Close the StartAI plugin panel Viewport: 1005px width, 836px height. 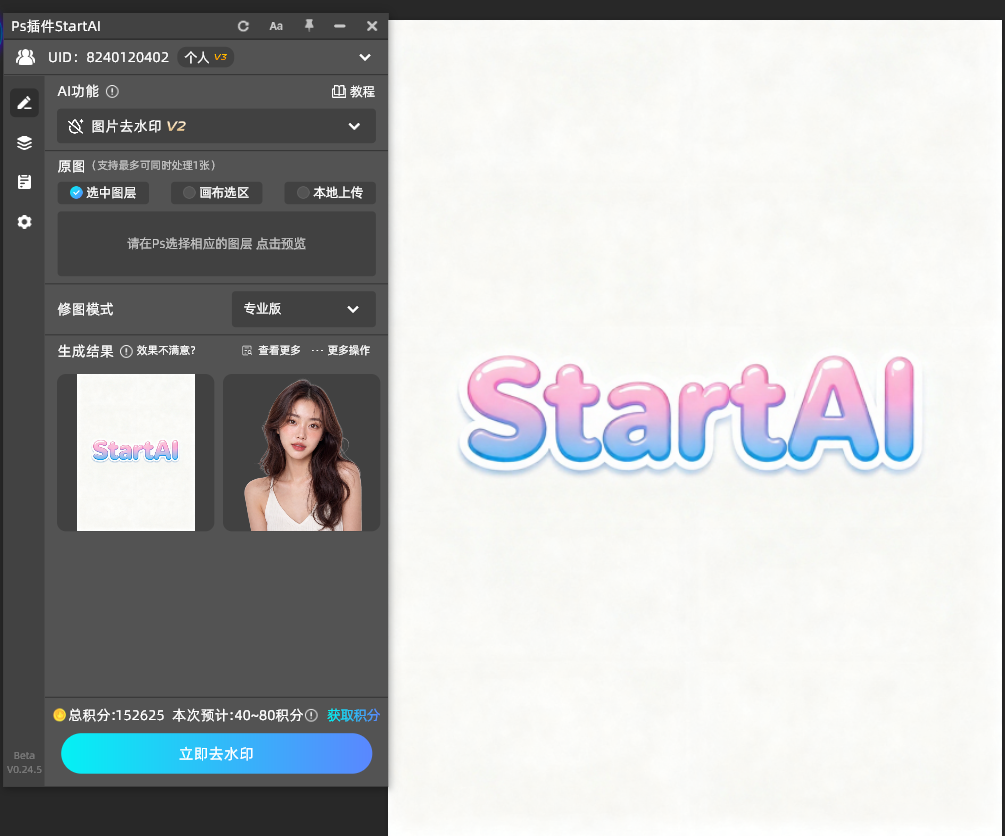(372, 26)
